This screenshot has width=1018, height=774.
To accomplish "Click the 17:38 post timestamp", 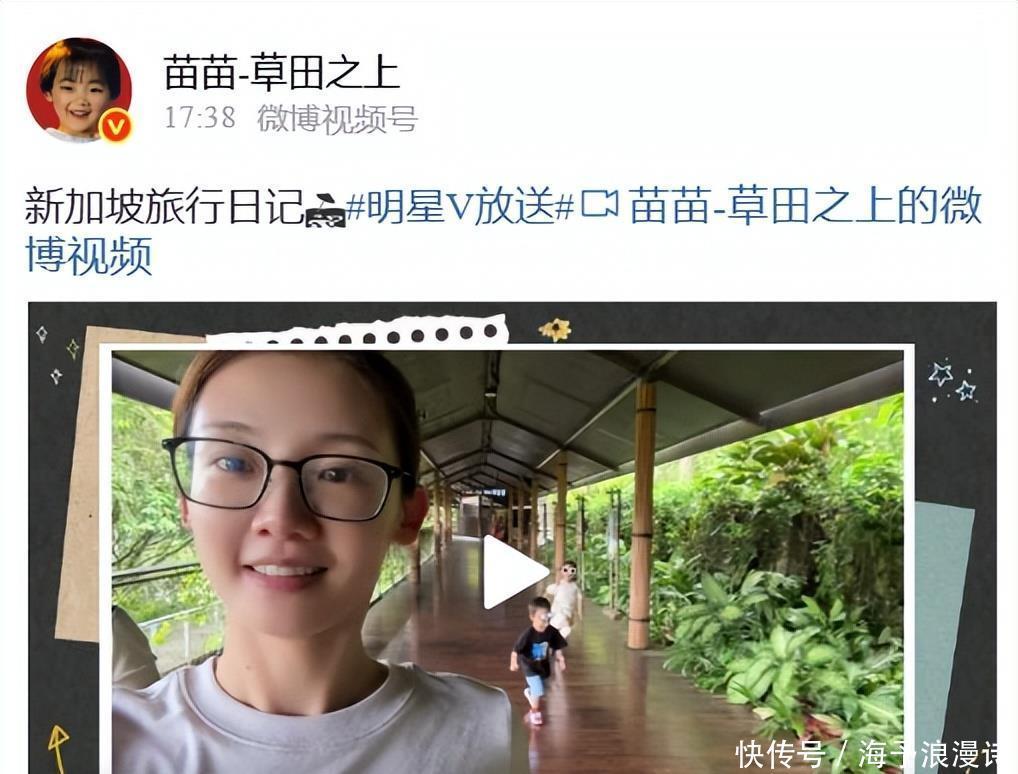I will tap(199, 118).
